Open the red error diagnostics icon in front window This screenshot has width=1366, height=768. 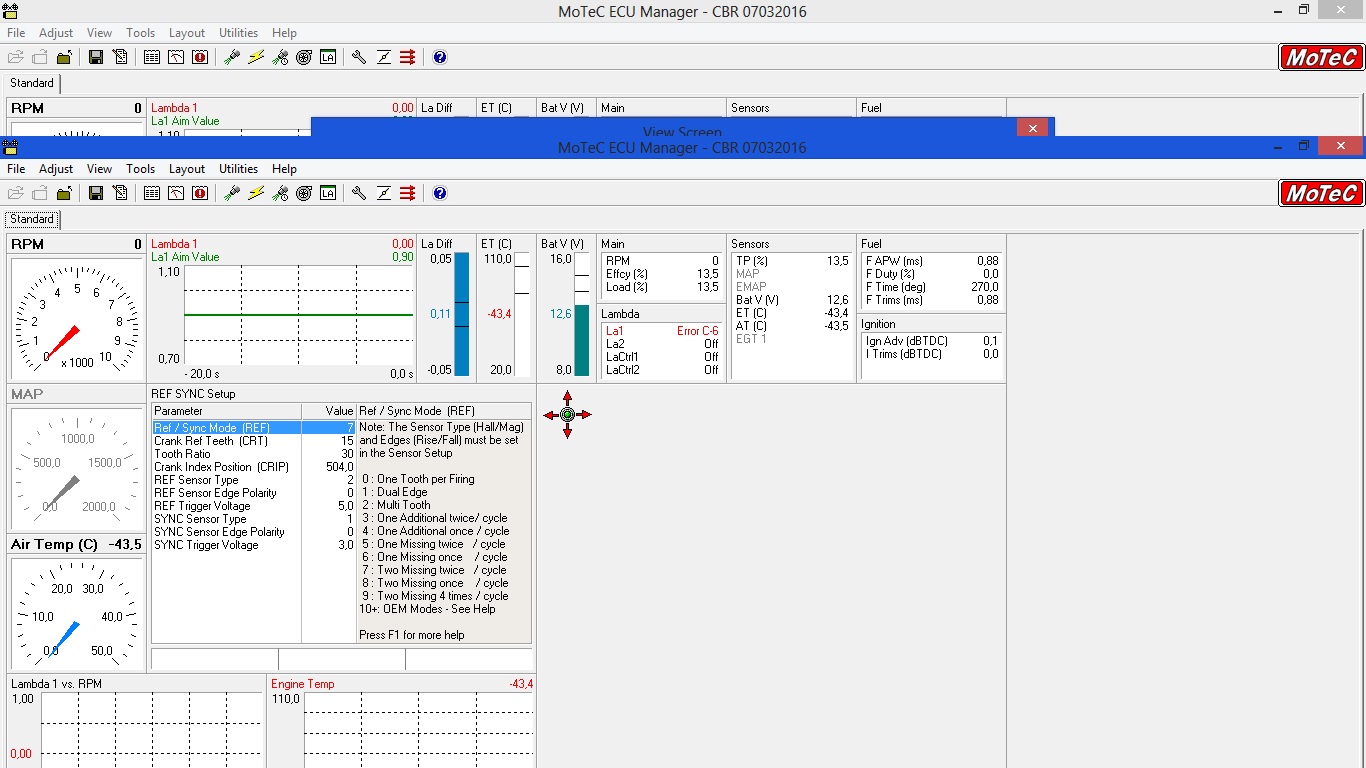[x=200, y=193]
